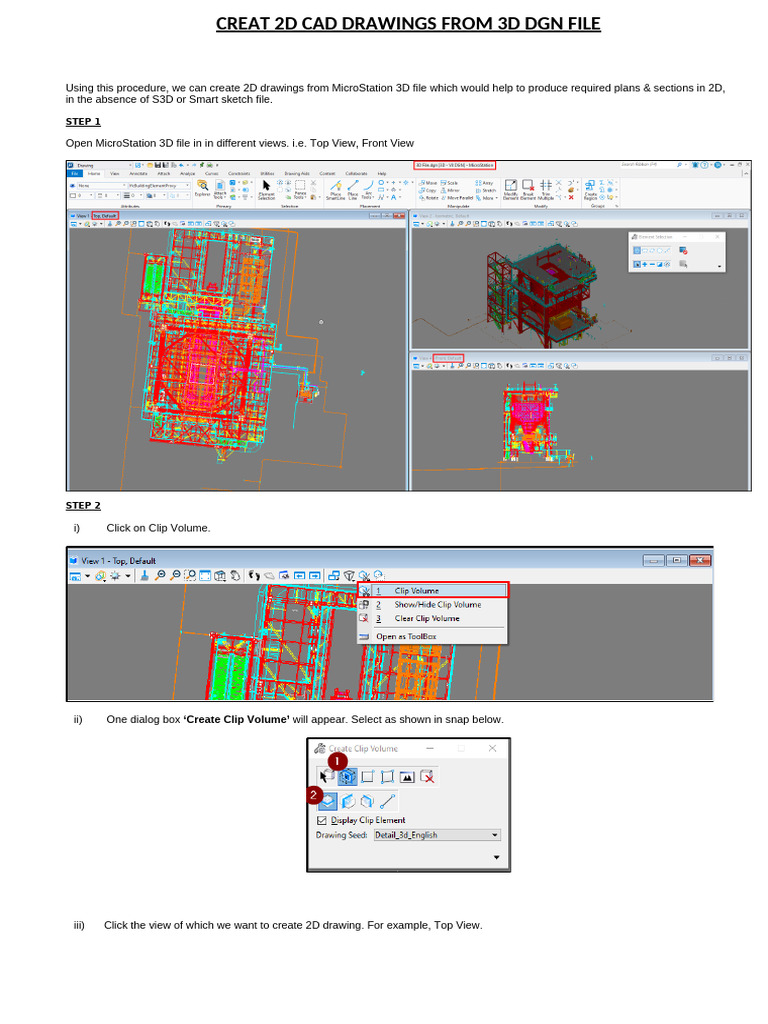This screenshot has height=1024, width=768.
Task: Select the clip by line icon
Action: pyautogui.click(x=387, y=801)
